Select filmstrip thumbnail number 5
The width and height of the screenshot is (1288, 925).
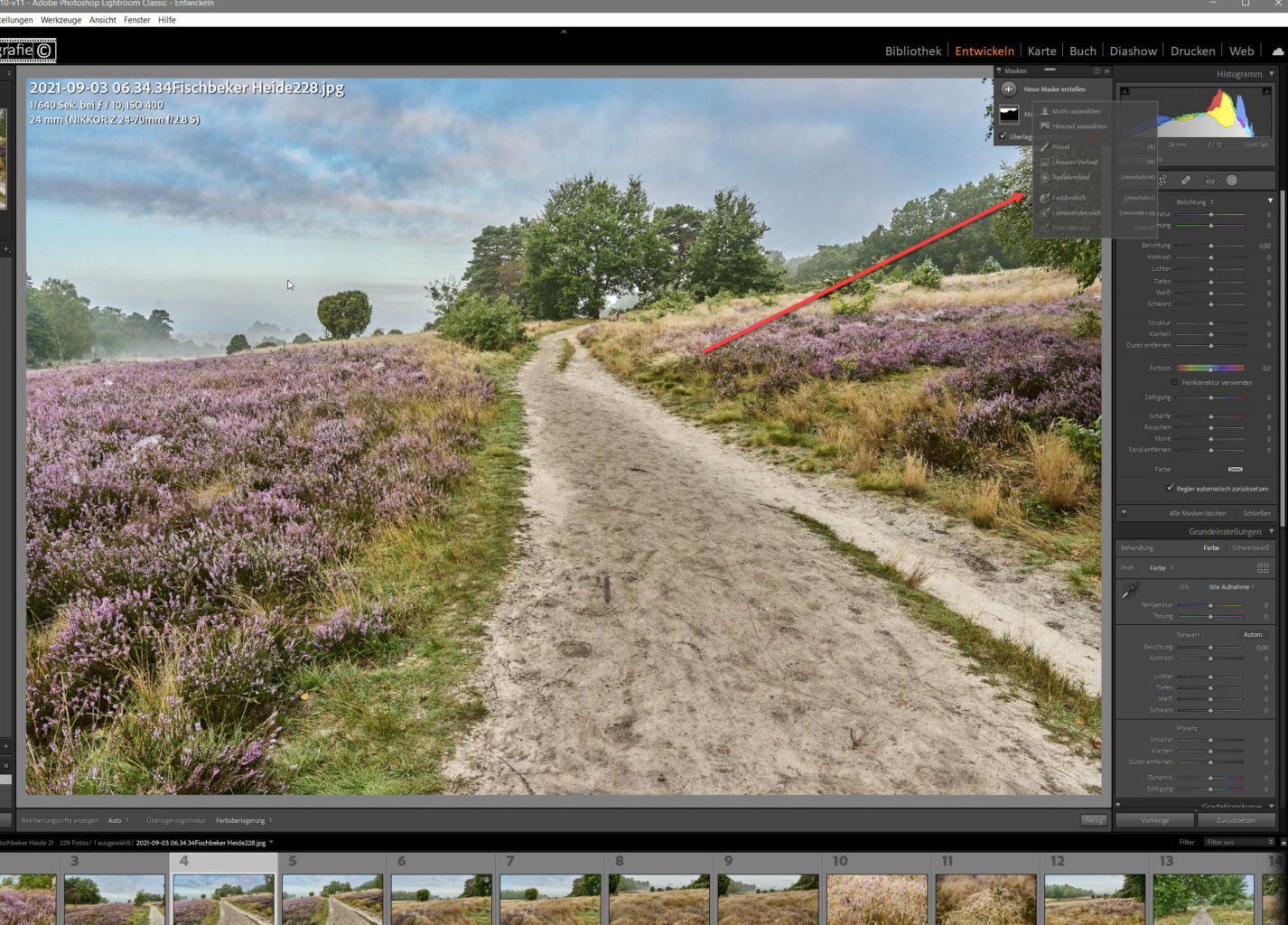pos(332,898)
